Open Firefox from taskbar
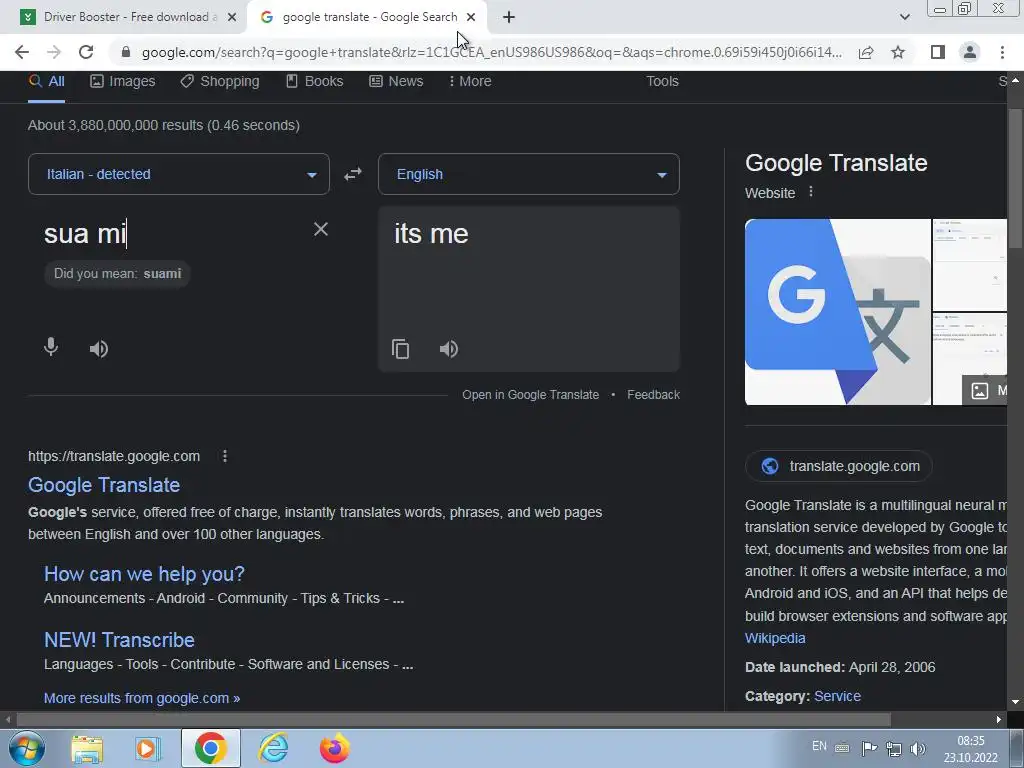 tap(334, 748)
